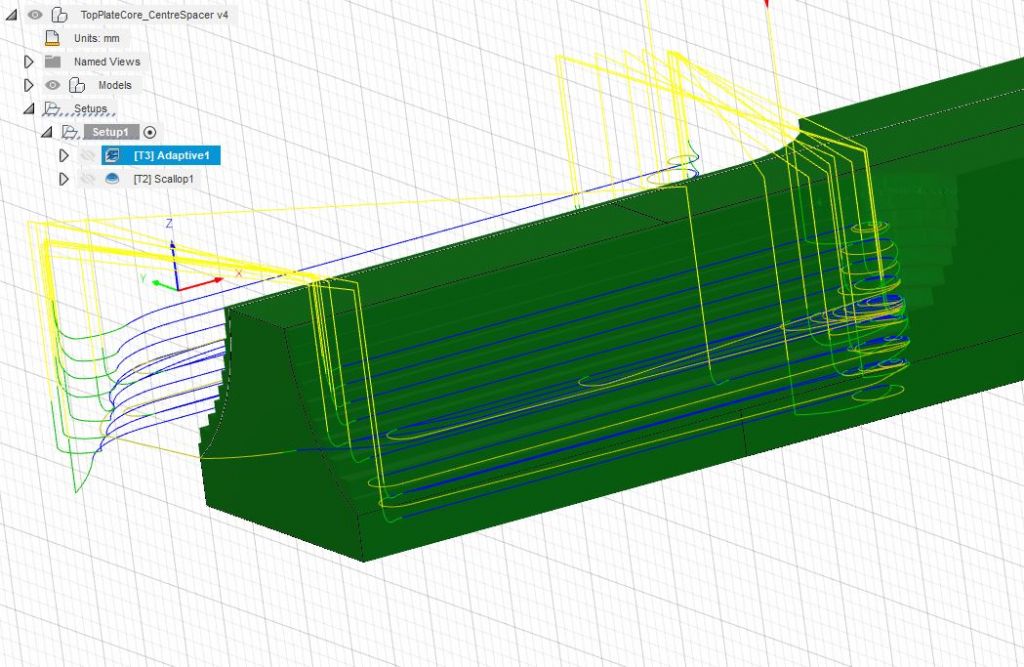This screenshot has width=1024, height=667.
Task: Click the Setups folder icon
Action: (52, 108)
